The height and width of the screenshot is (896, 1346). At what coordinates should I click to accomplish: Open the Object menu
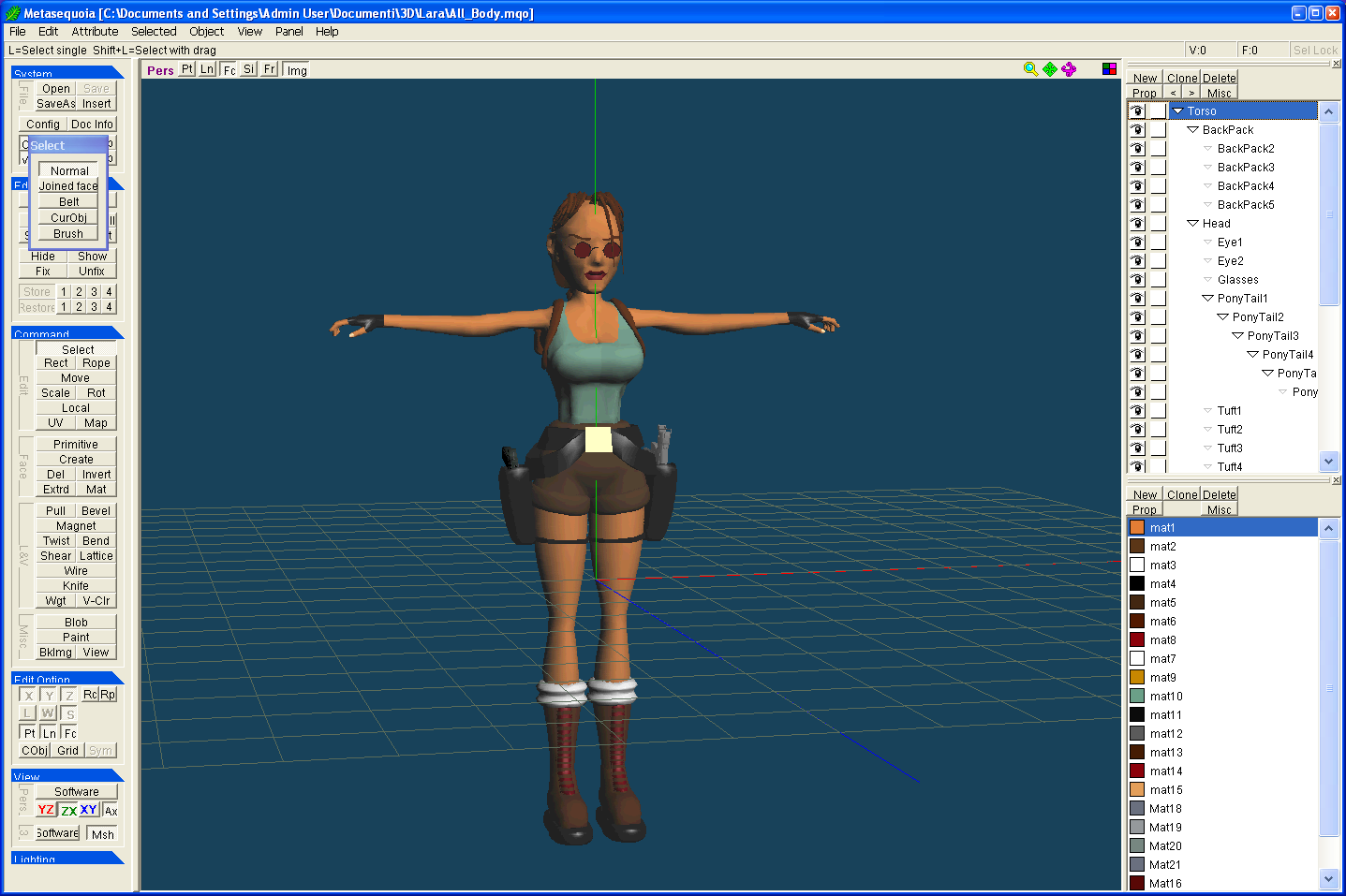pyautogui.click(x=206, y=31)
